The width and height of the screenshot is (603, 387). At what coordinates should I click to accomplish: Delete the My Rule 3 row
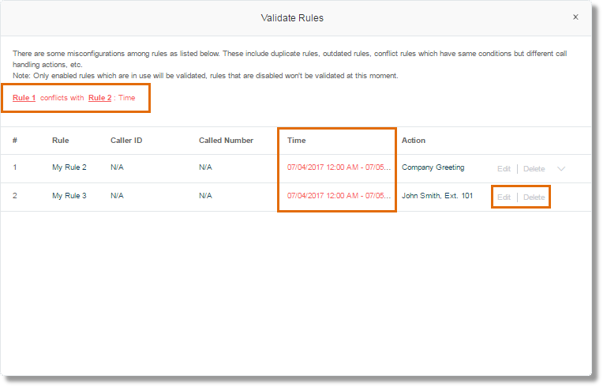(x=534, y=197)
